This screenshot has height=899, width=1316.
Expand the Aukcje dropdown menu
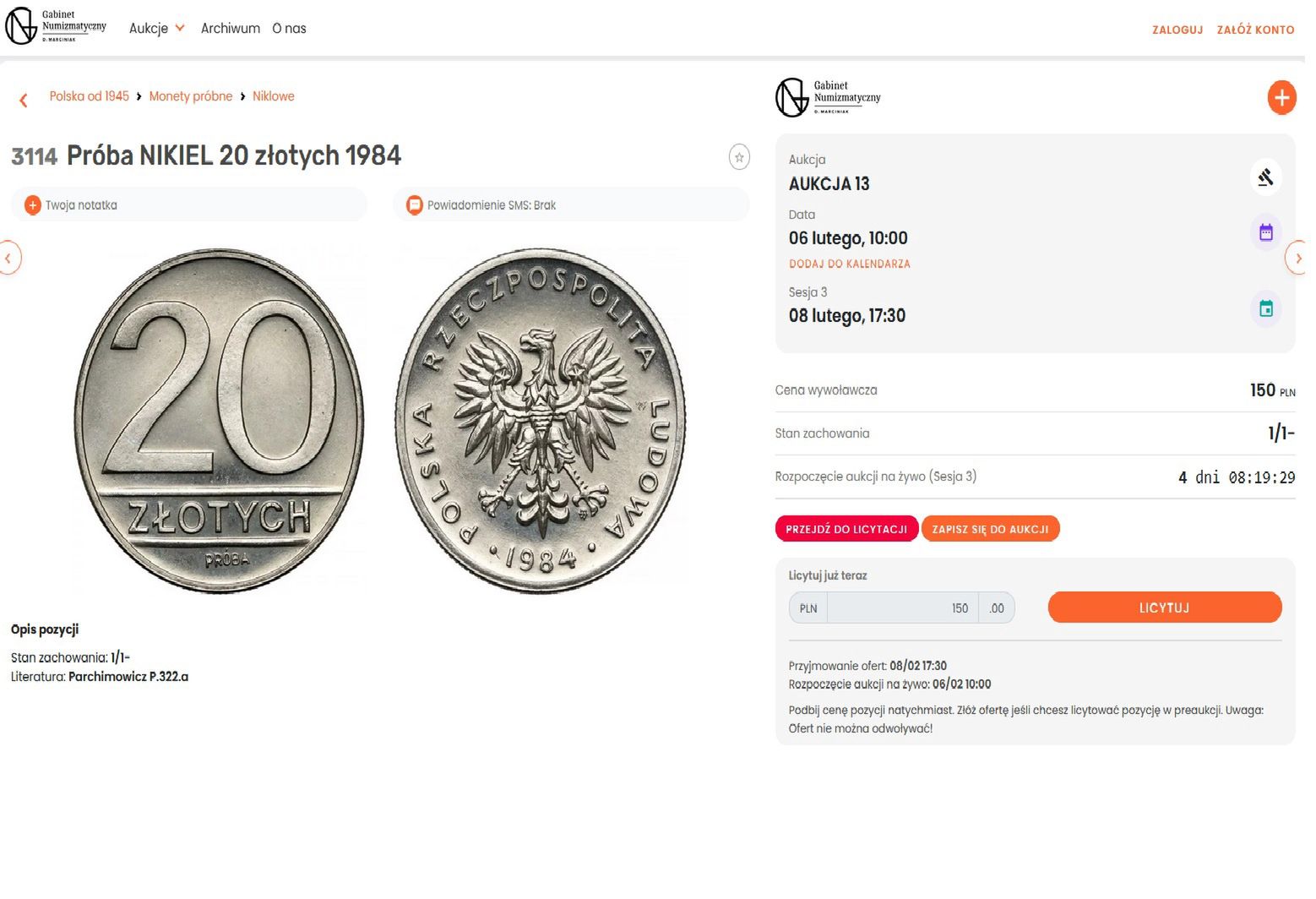[x=158, y=29]
